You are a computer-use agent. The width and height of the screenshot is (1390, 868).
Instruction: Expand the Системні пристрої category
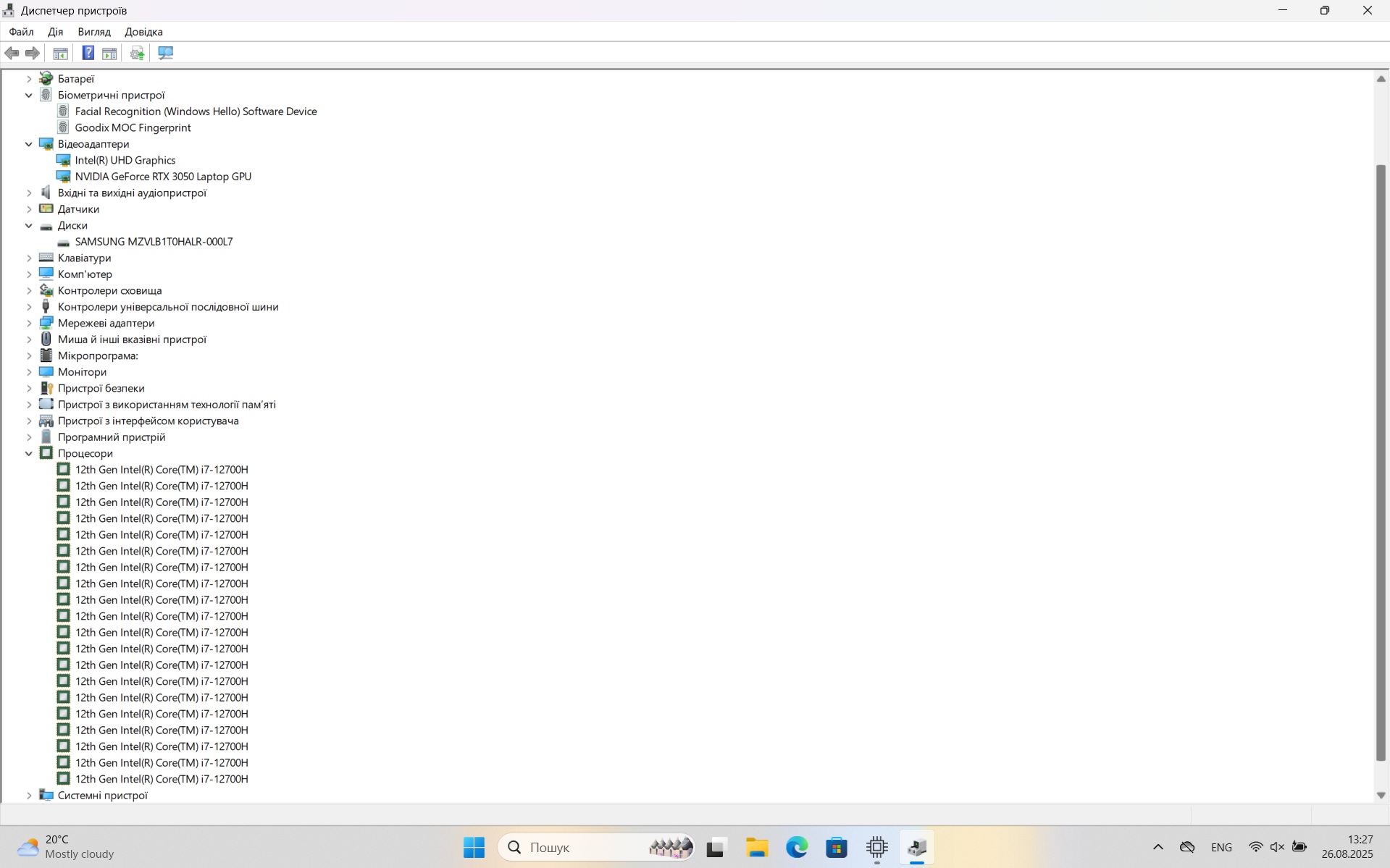click(x=29, y=795)
